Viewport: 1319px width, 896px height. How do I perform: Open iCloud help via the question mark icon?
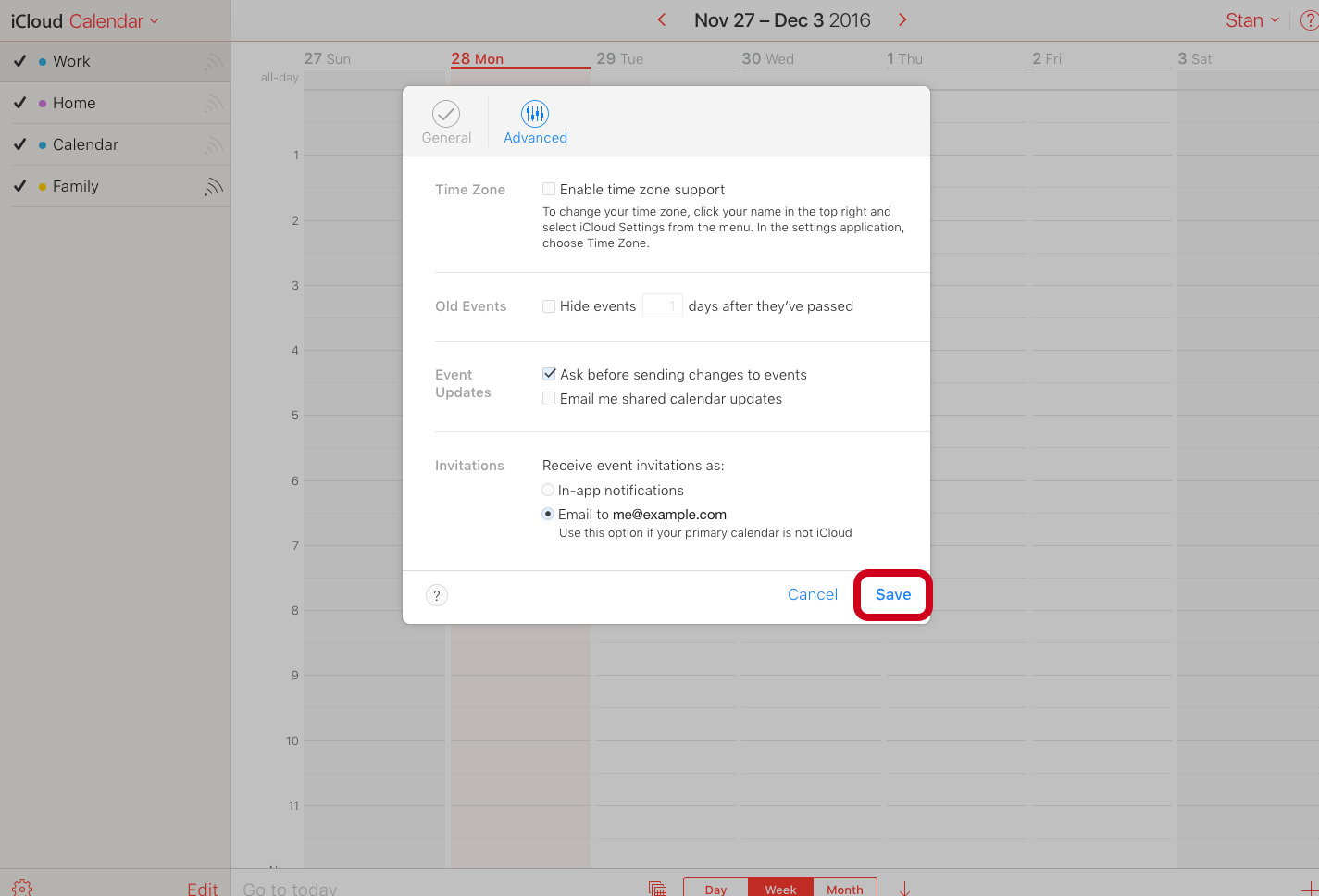[1311, 19]
